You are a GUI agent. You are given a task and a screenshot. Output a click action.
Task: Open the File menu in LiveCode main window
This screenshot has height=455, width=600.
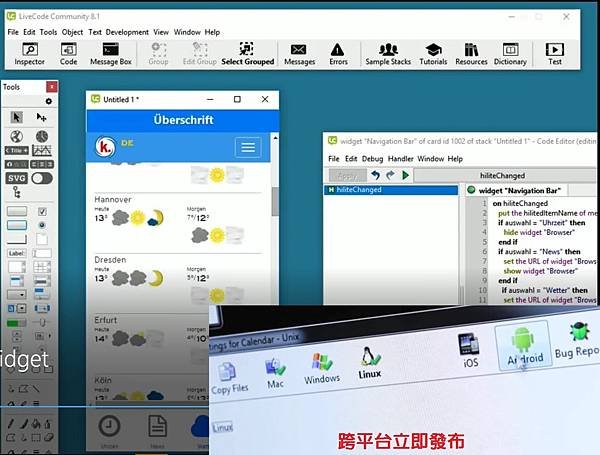[x=13, y=32]
